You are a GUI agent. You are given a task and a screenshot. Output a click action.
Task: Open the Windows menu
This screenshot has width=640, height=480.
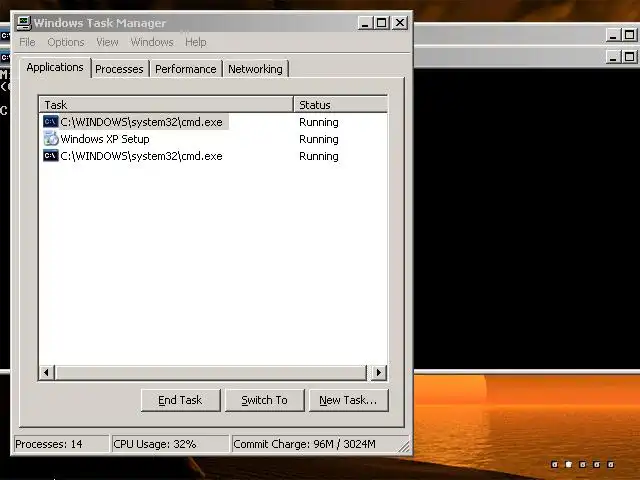pos(152,42)
